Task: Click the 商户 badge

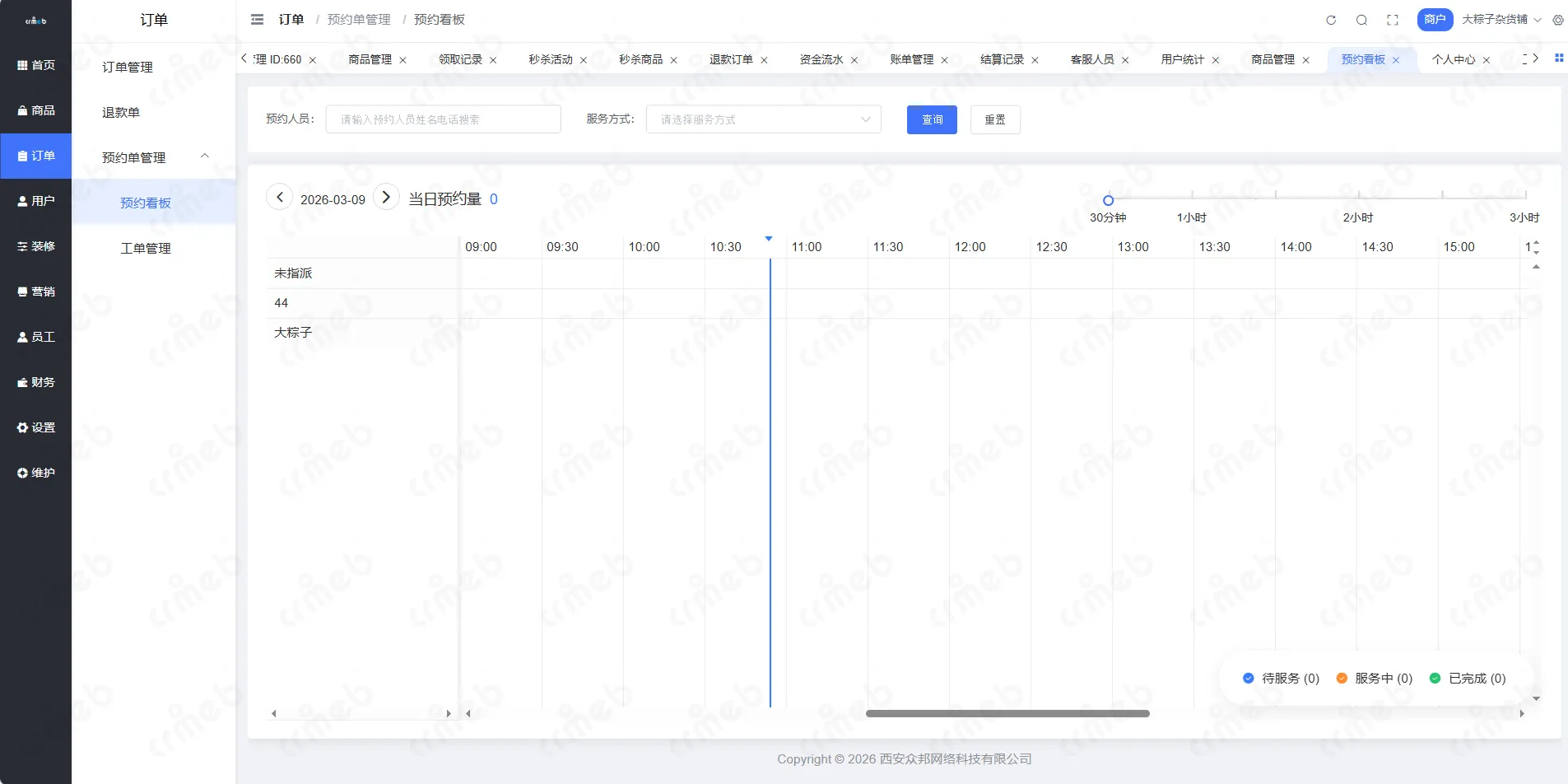Action: pyautogui.click(x=1435, y=20)
